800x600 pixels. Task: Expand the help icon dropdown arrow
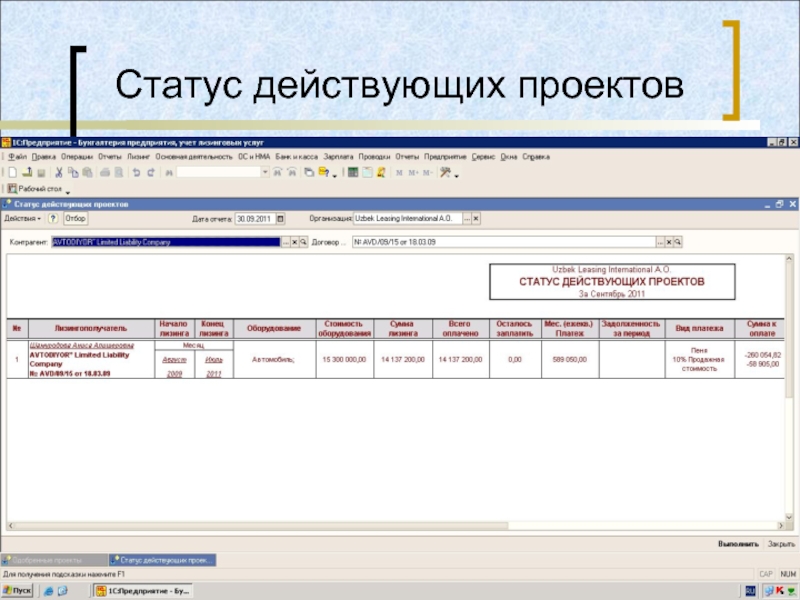(335, 176)
